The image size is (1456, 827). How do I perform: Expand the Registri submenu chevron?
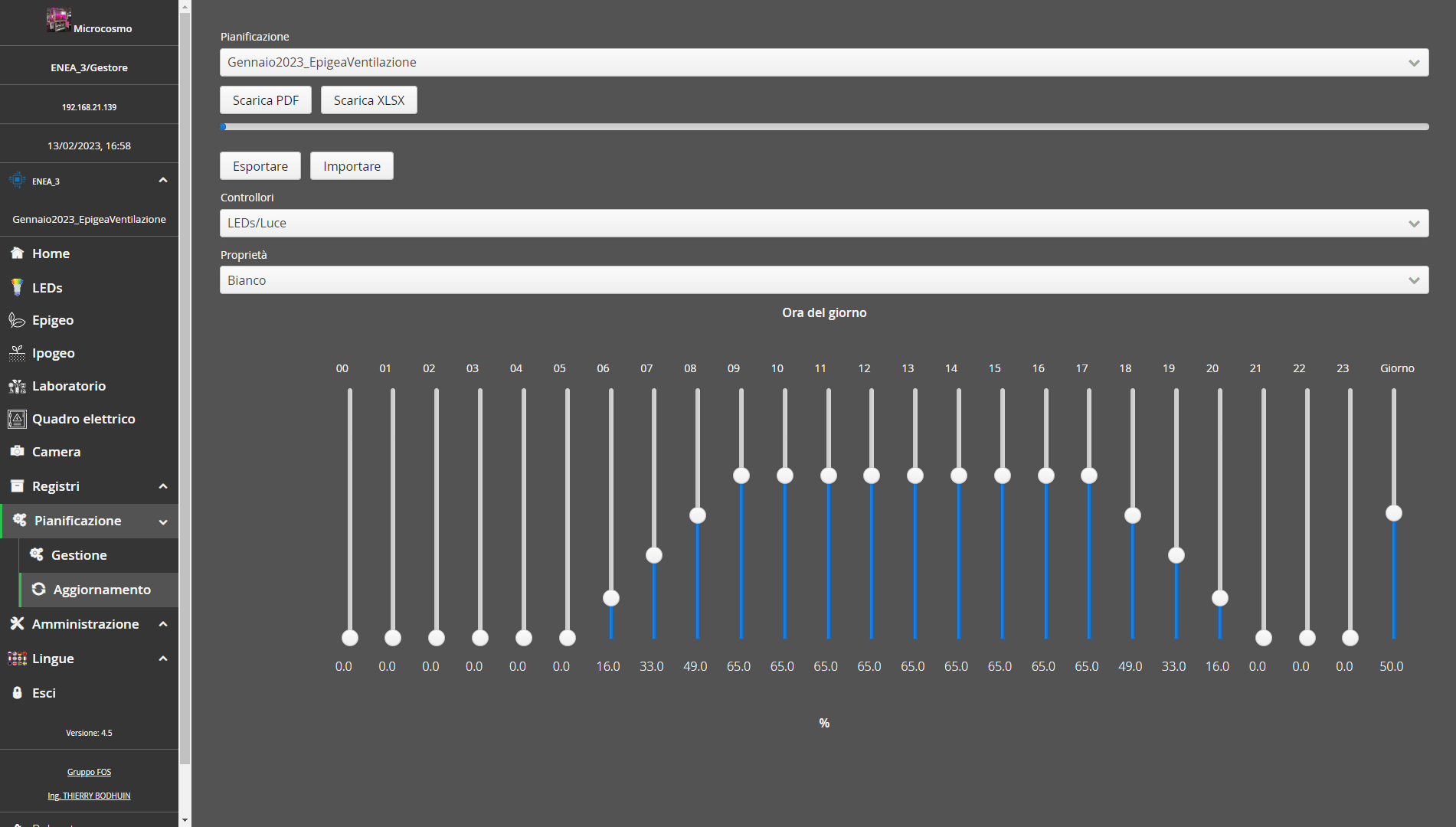(x=163, y=486)
